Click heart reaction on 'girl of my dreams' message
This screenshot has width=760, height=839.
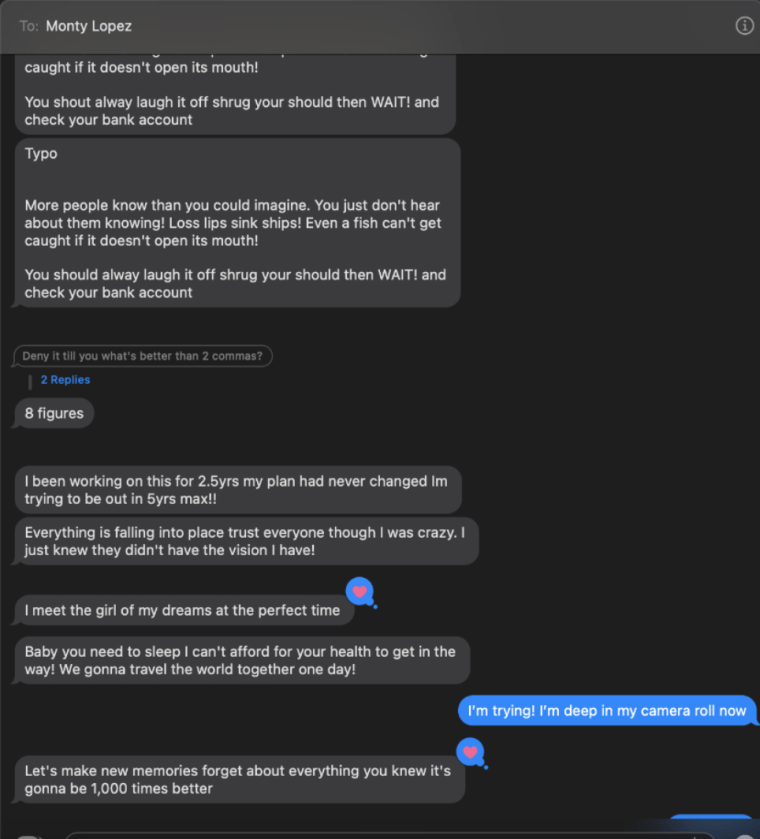pyautogui.click(x=360, y=592)
